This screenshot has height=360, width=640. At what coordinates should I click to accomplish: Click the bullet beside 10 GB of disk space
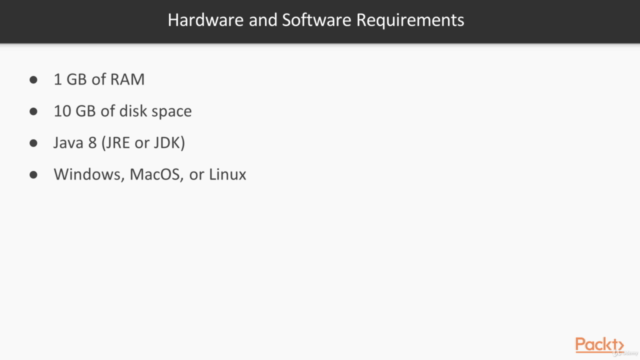click(x=33, y=111)
